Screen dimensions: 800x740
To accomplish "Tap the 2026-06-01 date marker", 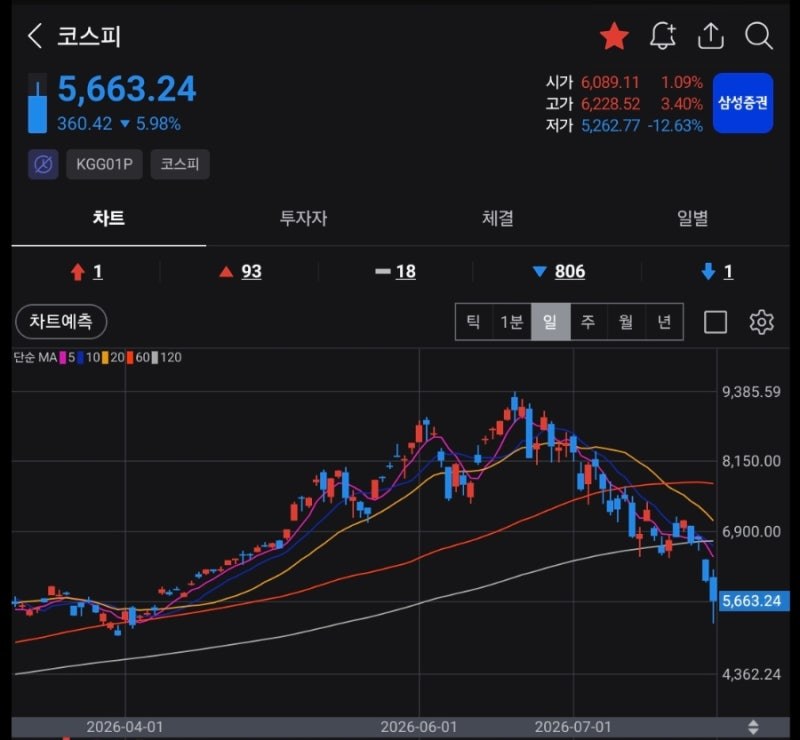I will pyautogui.click(x=419, y=727).
